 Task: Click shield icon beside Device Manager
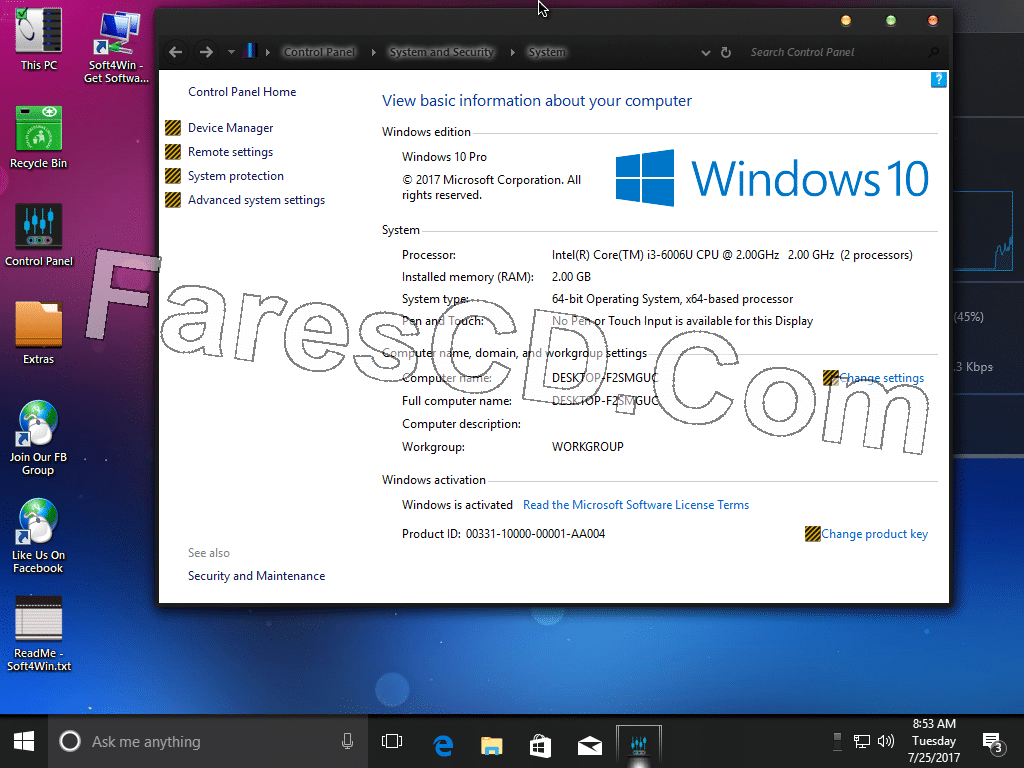[x=173, y=128]
